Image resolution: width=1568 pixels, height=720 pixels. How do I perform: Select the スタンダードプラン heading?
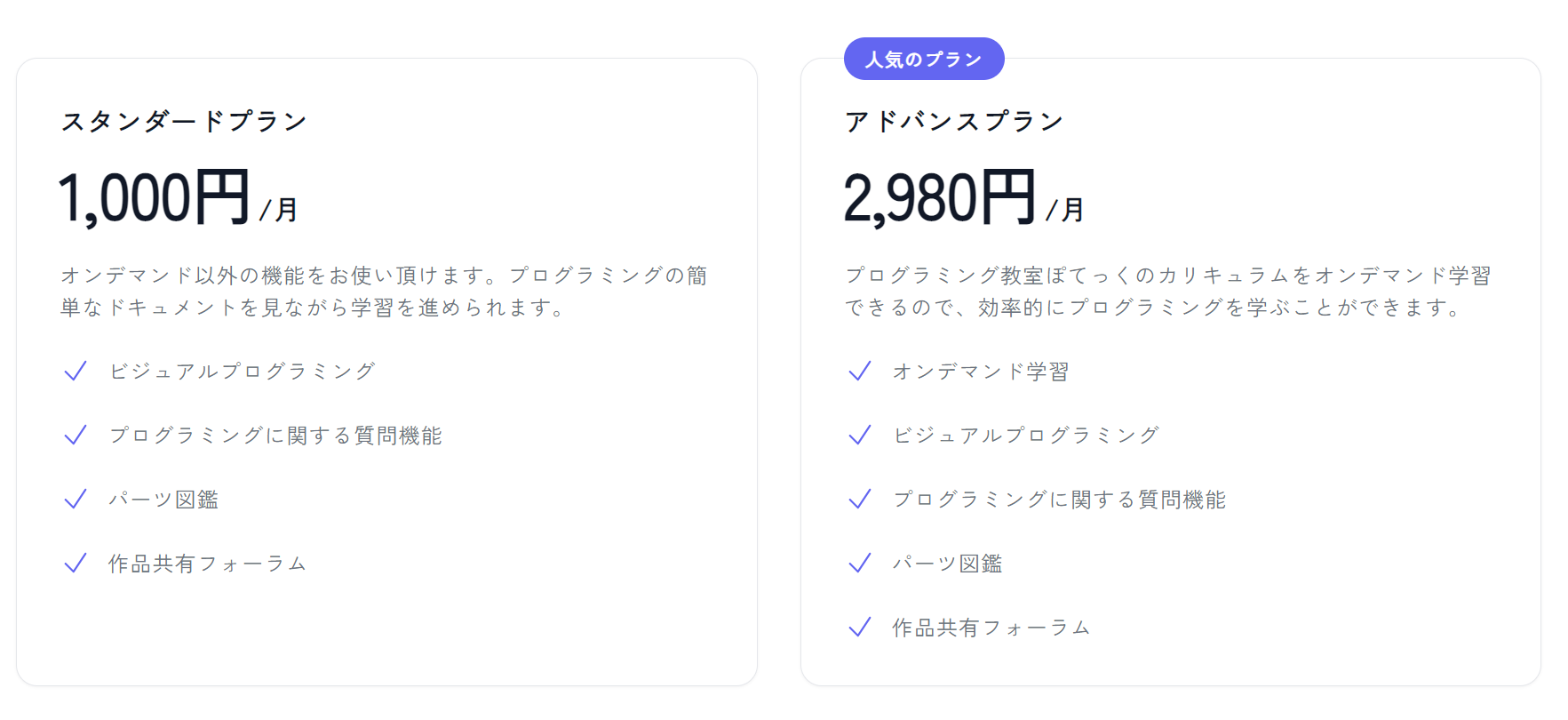tap(184, 121)
